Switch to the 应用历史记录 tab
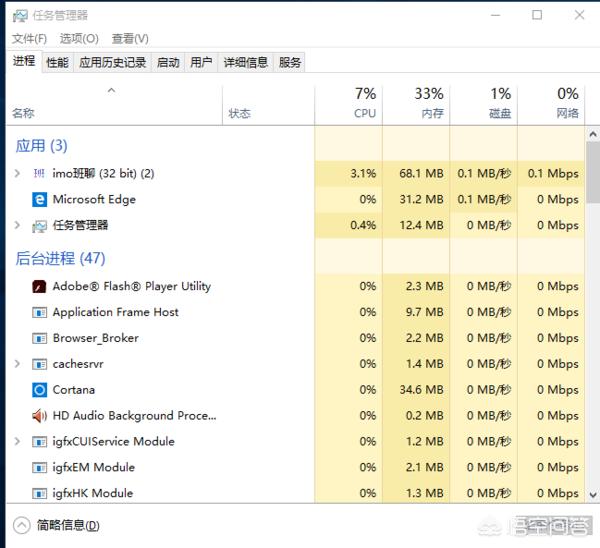The height and width of the screenshot is (548, 600). coord(112,62)
